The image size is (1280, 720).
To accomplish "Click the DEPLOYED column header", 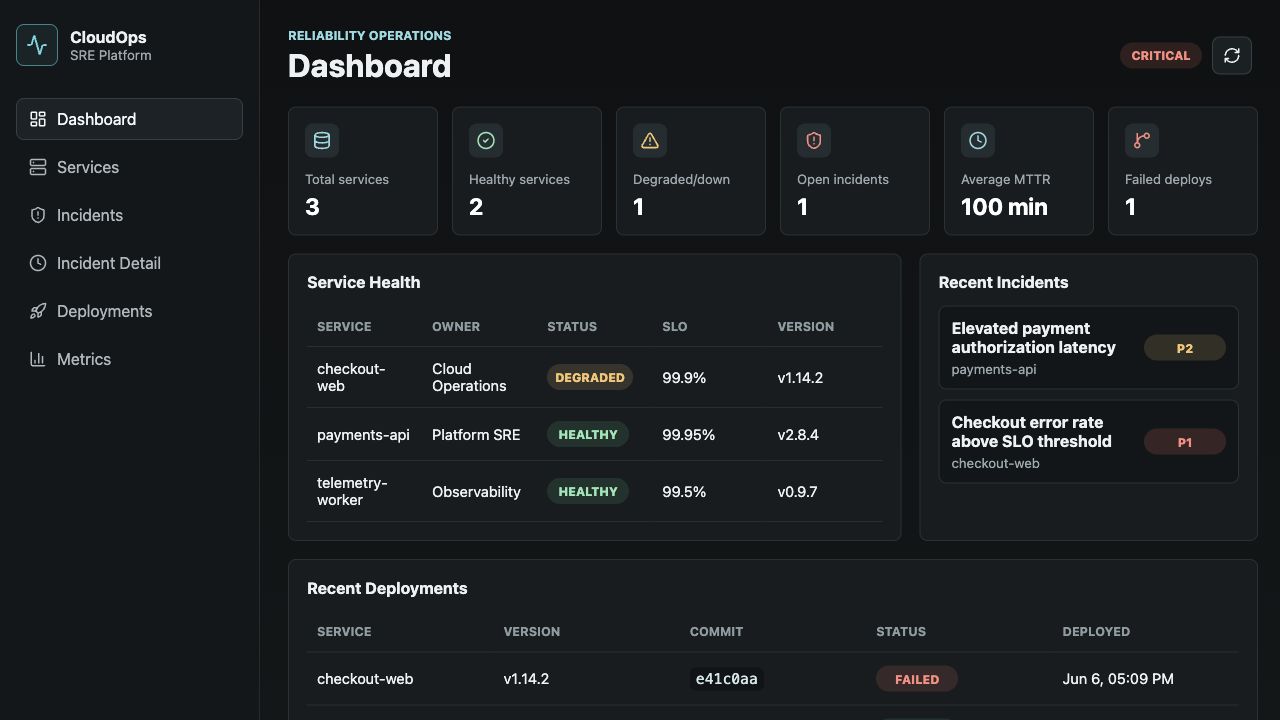I will [x=1096, y=632].
